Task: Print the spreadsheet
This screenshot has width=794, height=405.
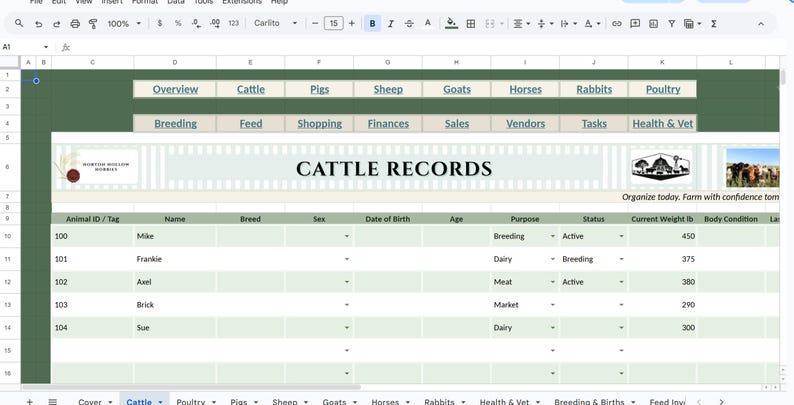Action: point(75,23)
